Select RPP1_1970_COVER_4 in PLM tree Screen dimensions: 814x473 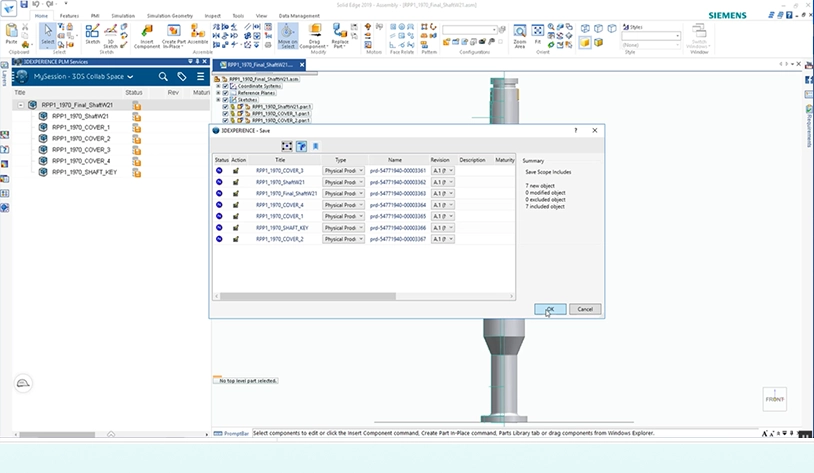pos(81,161)
